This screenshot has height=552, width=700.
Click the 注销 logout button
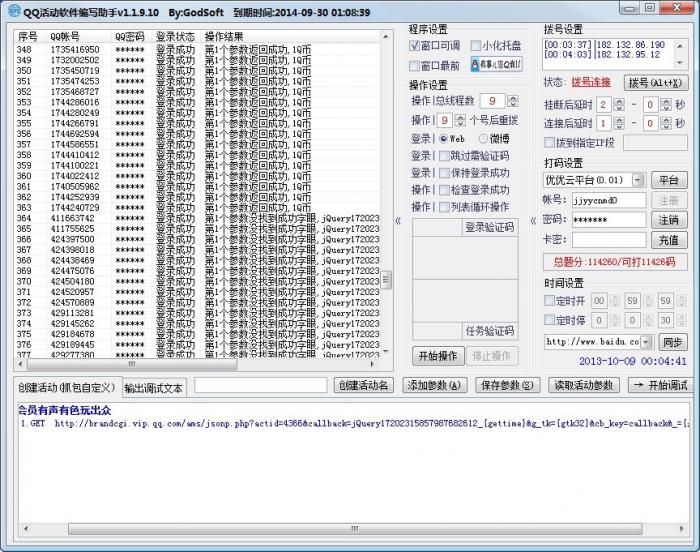click(669, 220)
